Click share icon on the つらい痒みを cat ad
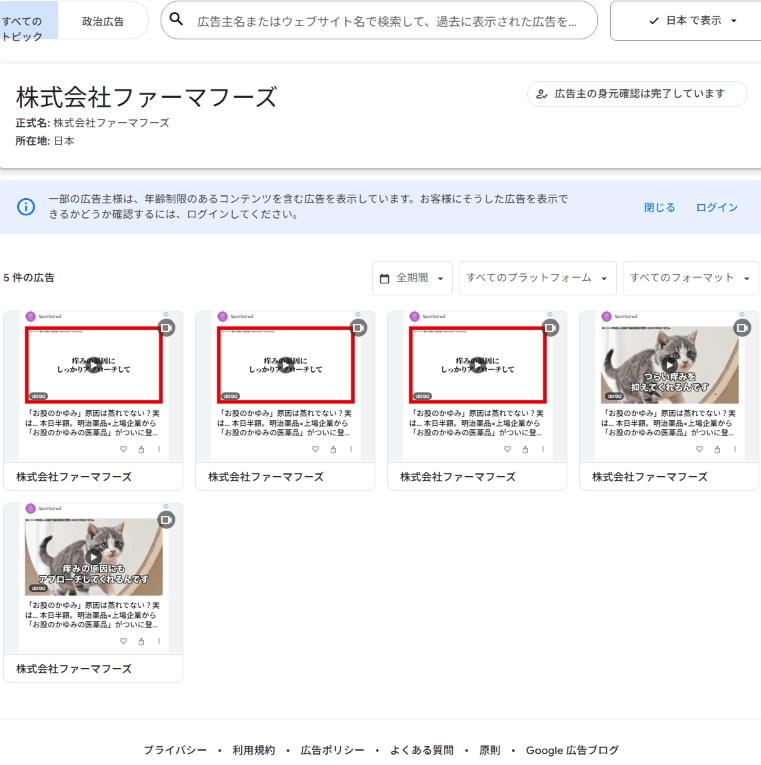Image resolution: width=761 pixels, height=765 pixels. click(717, 449)
